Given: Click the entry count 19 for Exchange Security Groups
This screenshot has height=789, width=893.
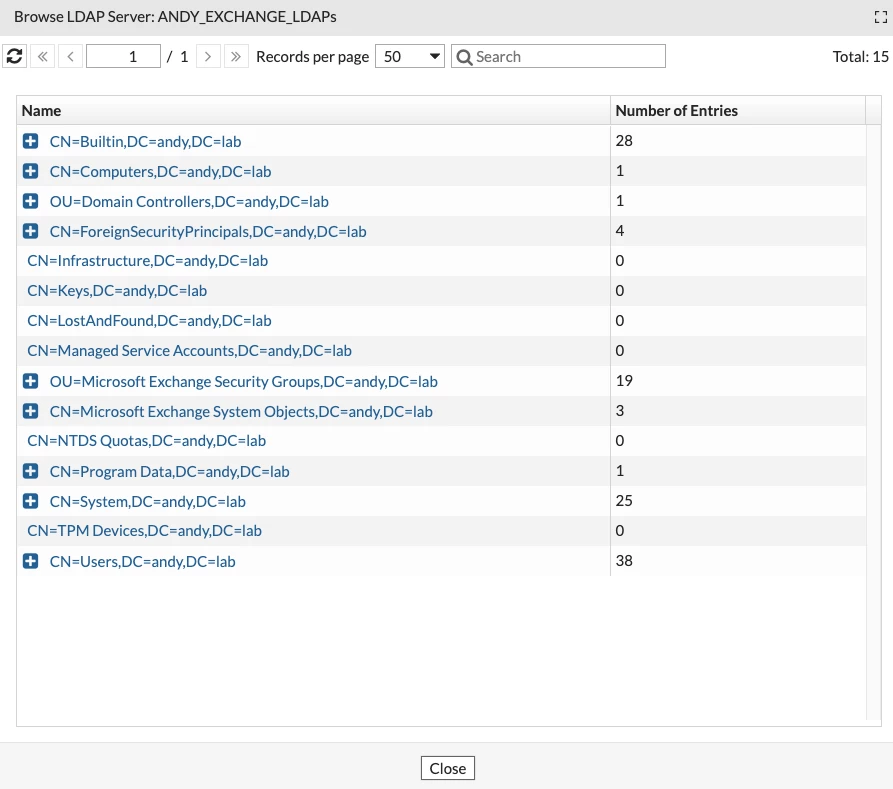Looking at the screenshot, I should coord(624,381).
